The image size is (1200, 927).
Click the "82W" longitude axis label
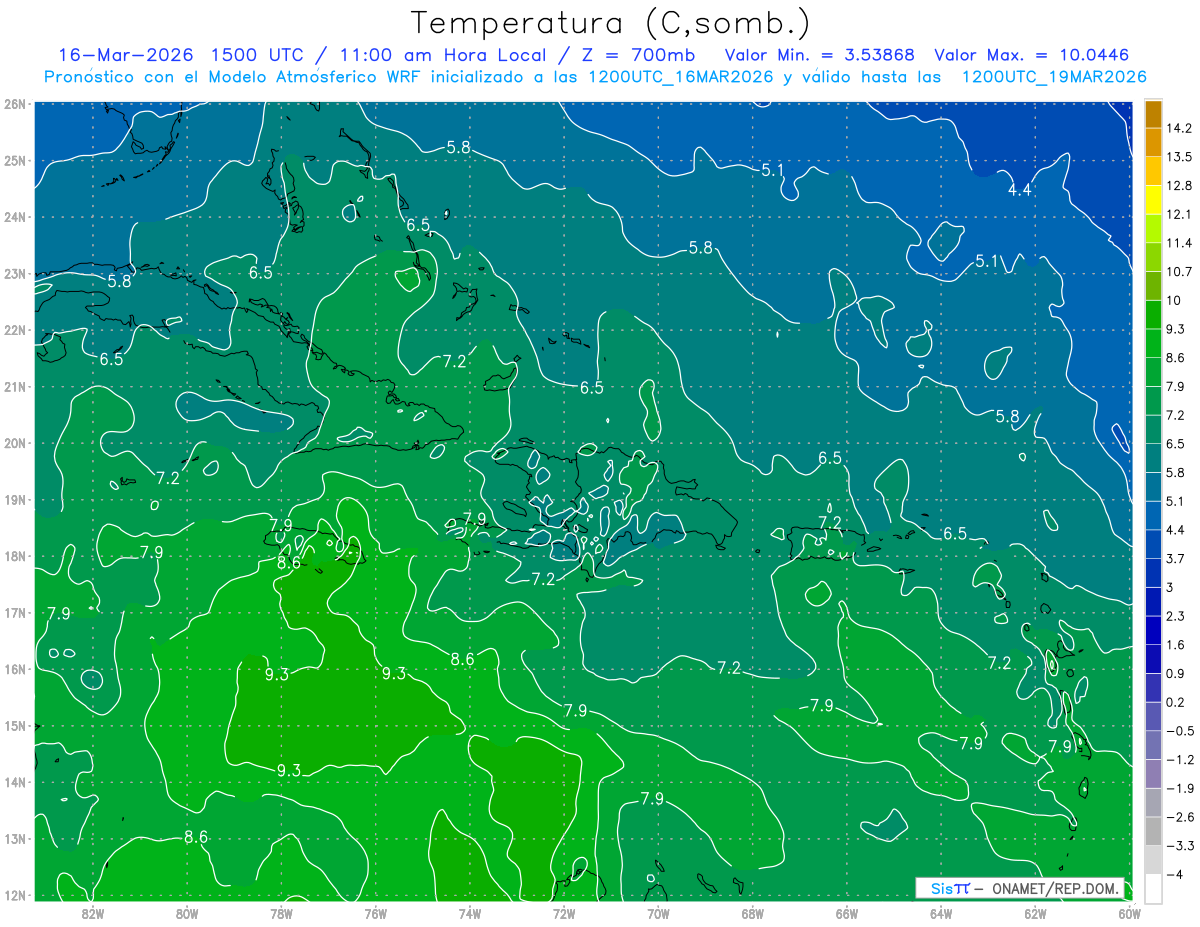[x=92, y=912]
